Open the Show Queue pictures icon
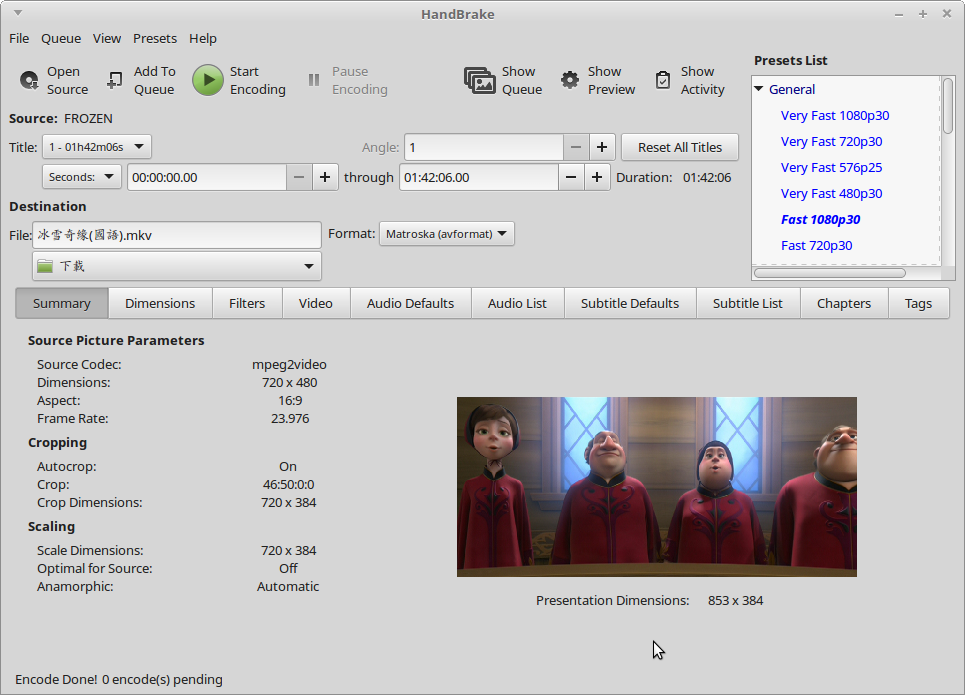The height and width of the screenshot is (695, 965). [x=479, y=81]
